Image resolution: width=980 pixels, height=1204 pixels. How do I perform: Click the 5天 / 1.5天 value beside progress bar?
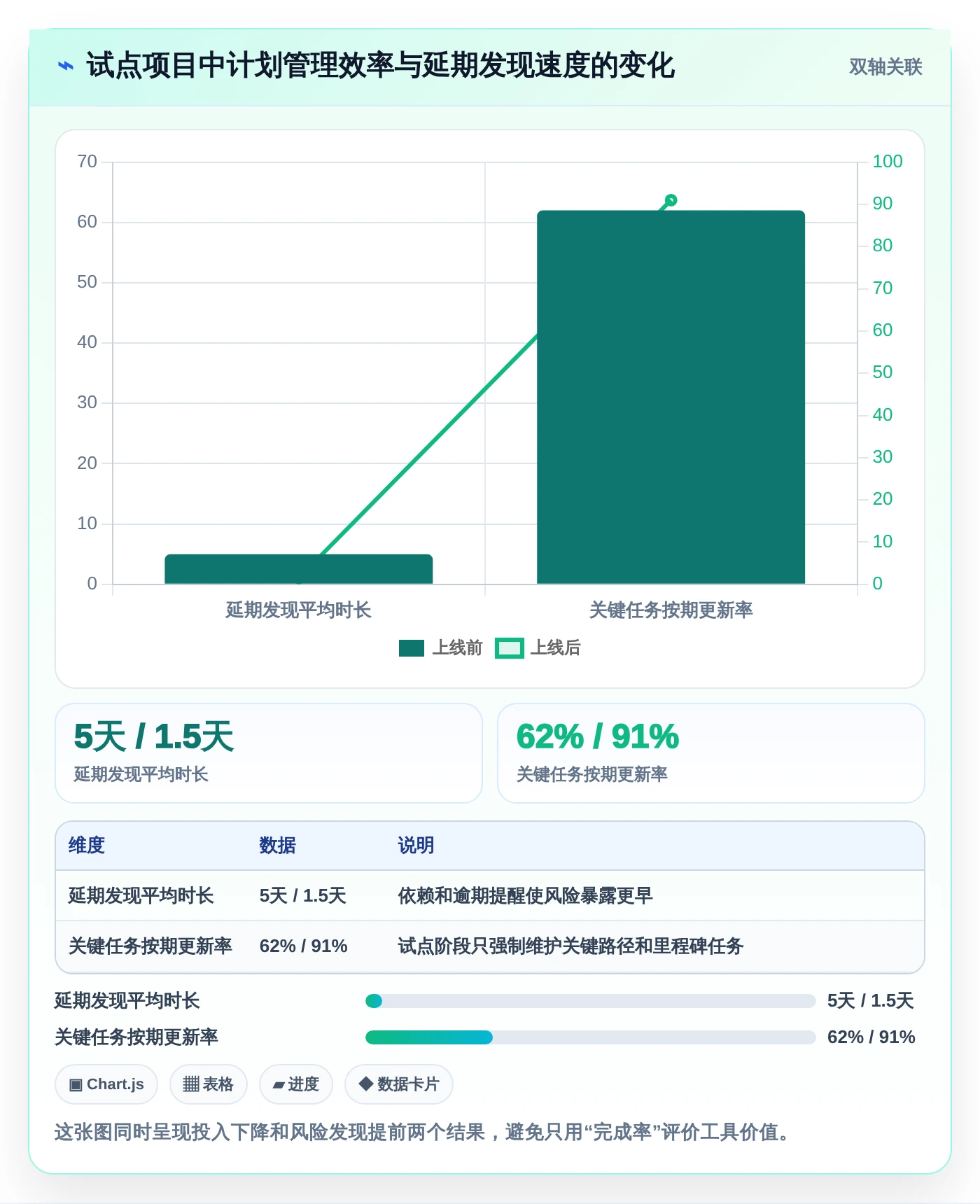(x=871, y=1001)
